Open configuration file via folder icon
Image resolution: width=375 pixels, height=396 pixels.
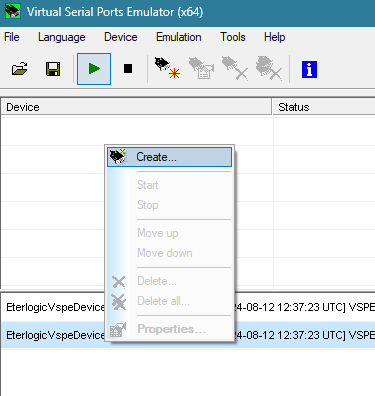pyautogui.click(x=20, y=69)
